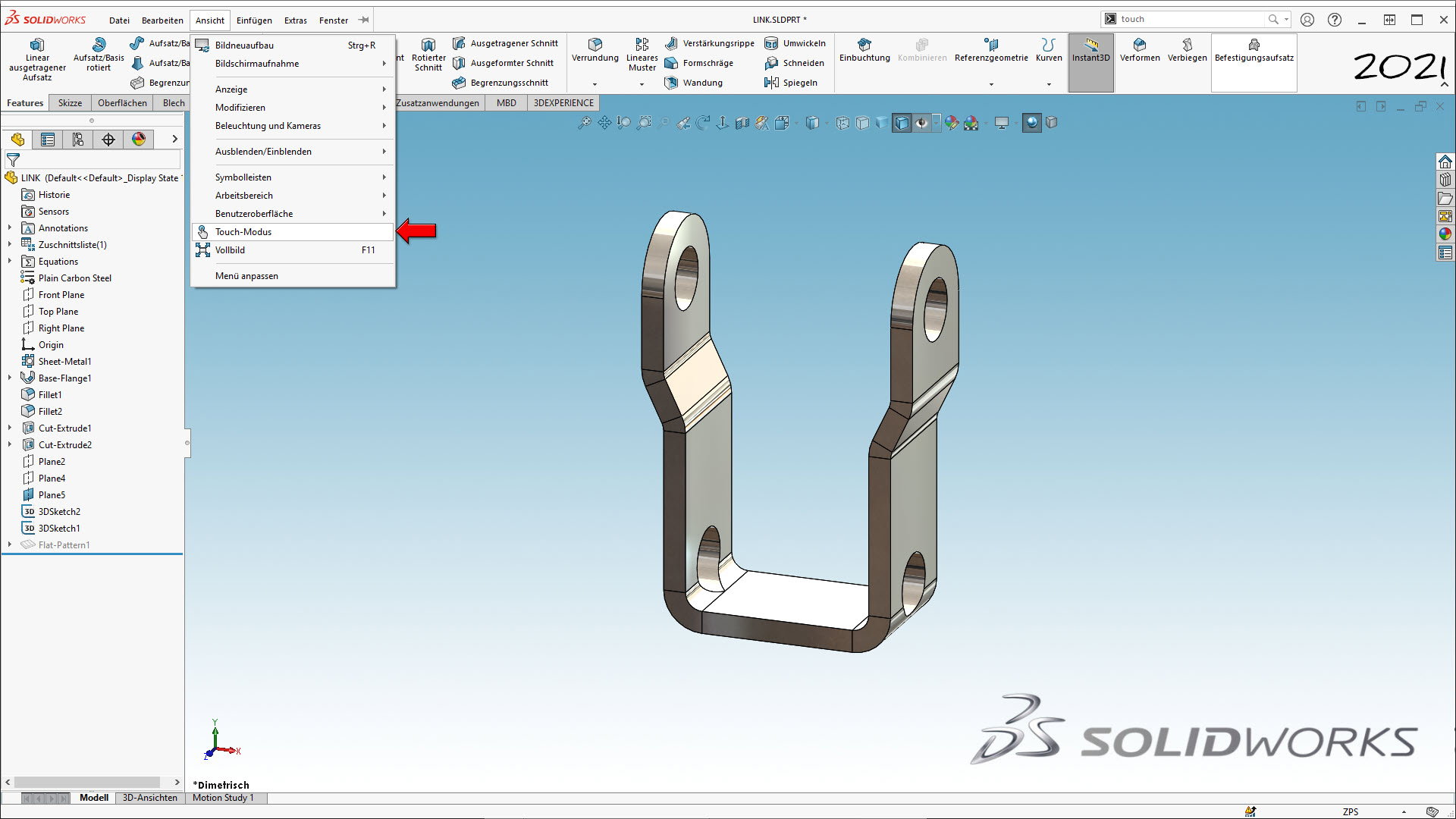
Task: Expand the Symbolleisten submenu
Action: [293, 177]
